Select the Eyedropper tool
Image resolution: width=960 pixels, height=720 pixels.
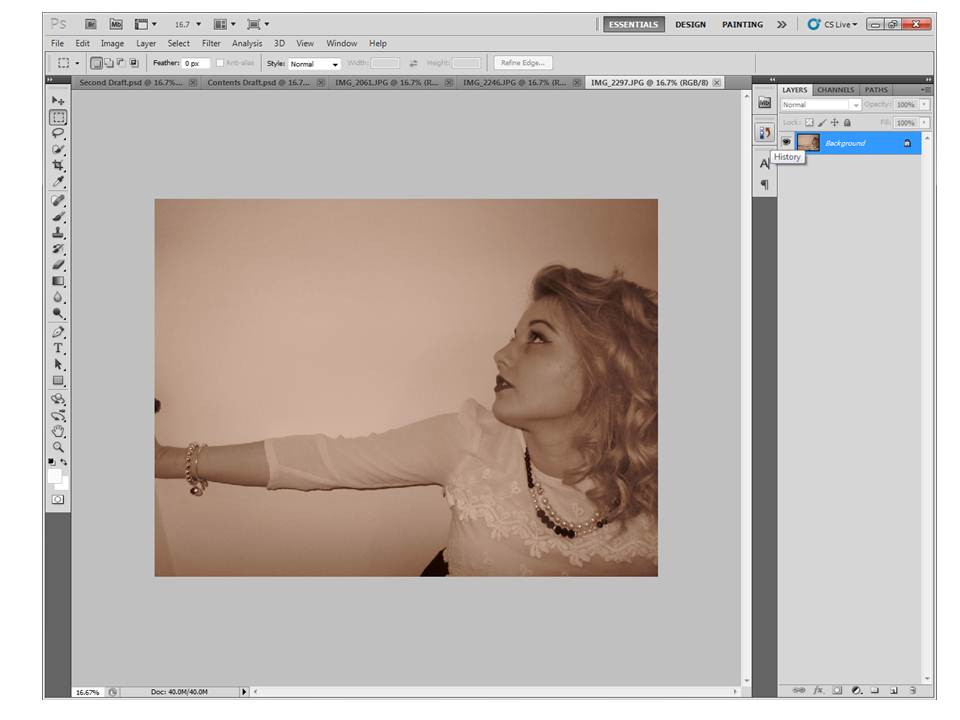click(58, 181)
